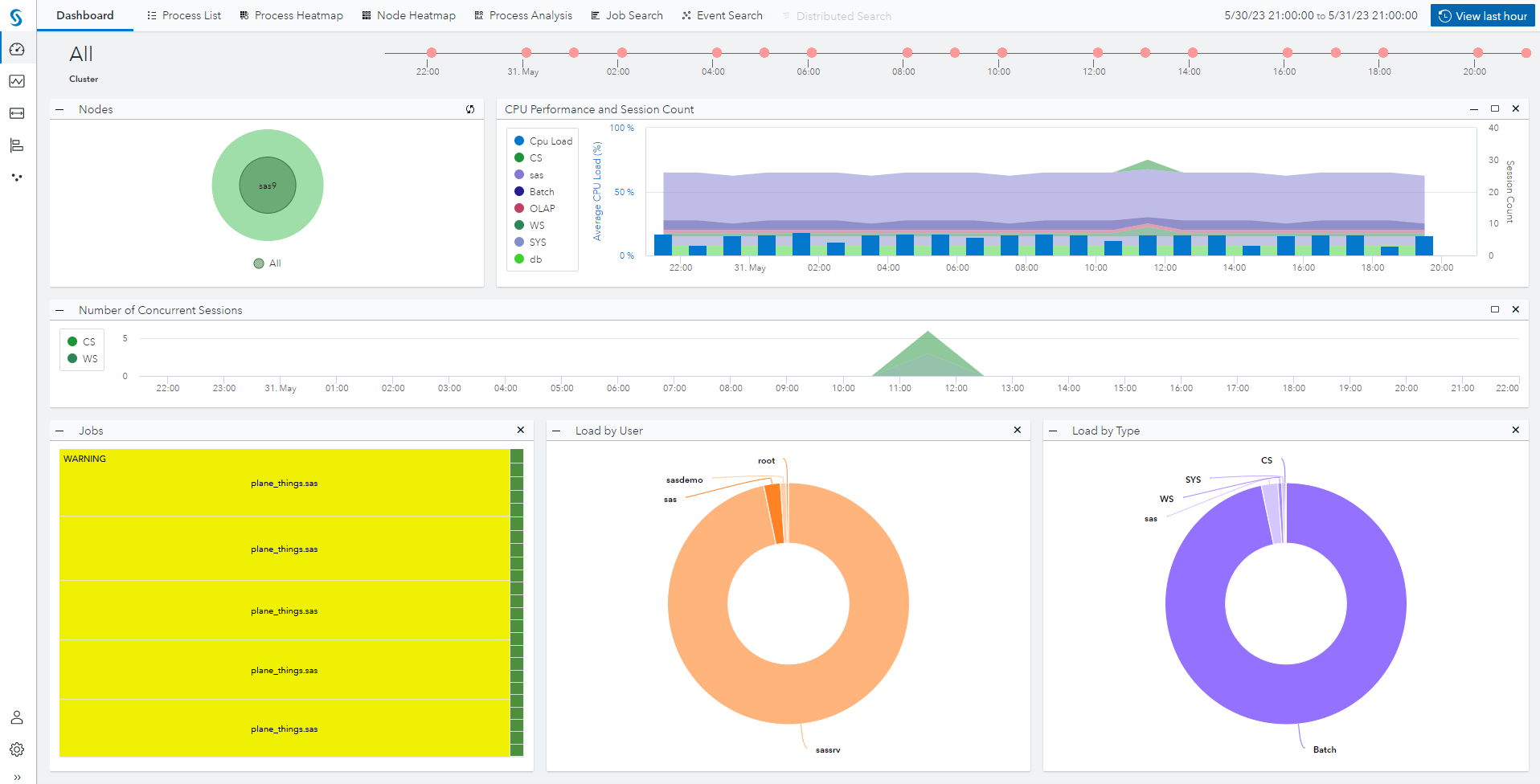Select the sas9 node circle
Screen dimensions: 1540x784
tap(268, 185)
